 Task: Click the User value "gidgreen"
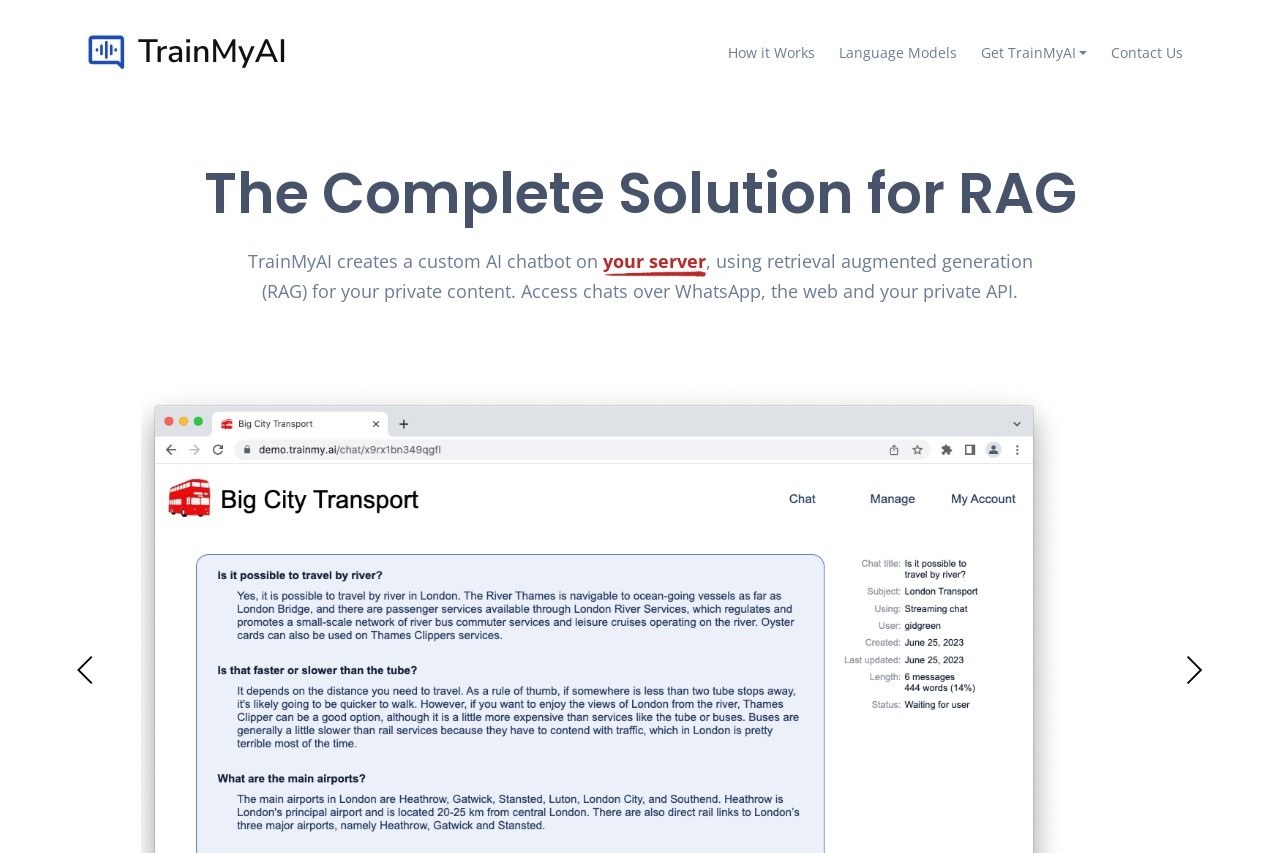coord(923,626)
